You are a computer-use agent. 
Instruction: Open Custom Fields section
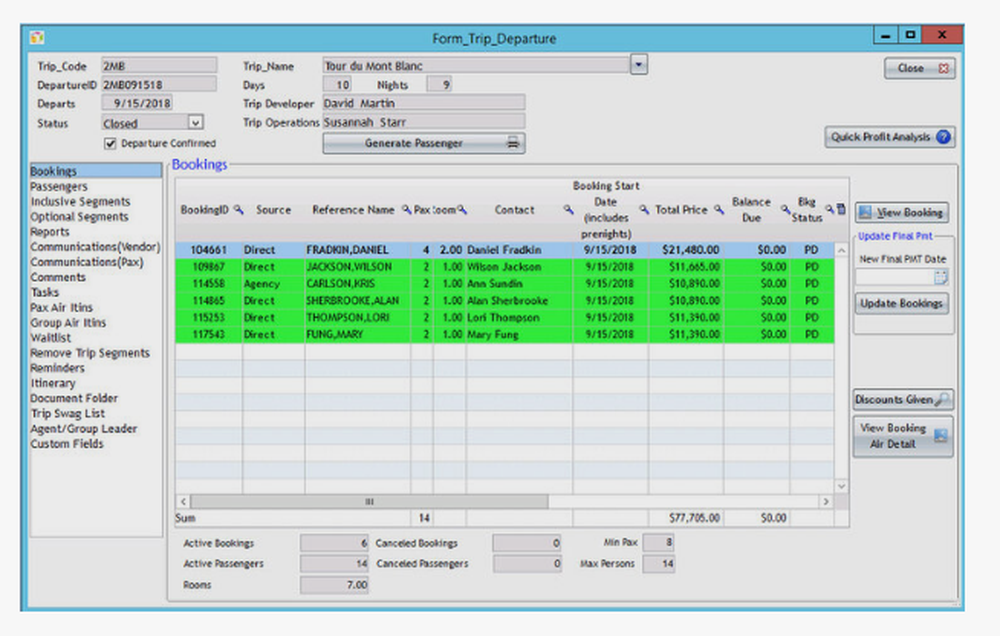click(x=67, y=444)
